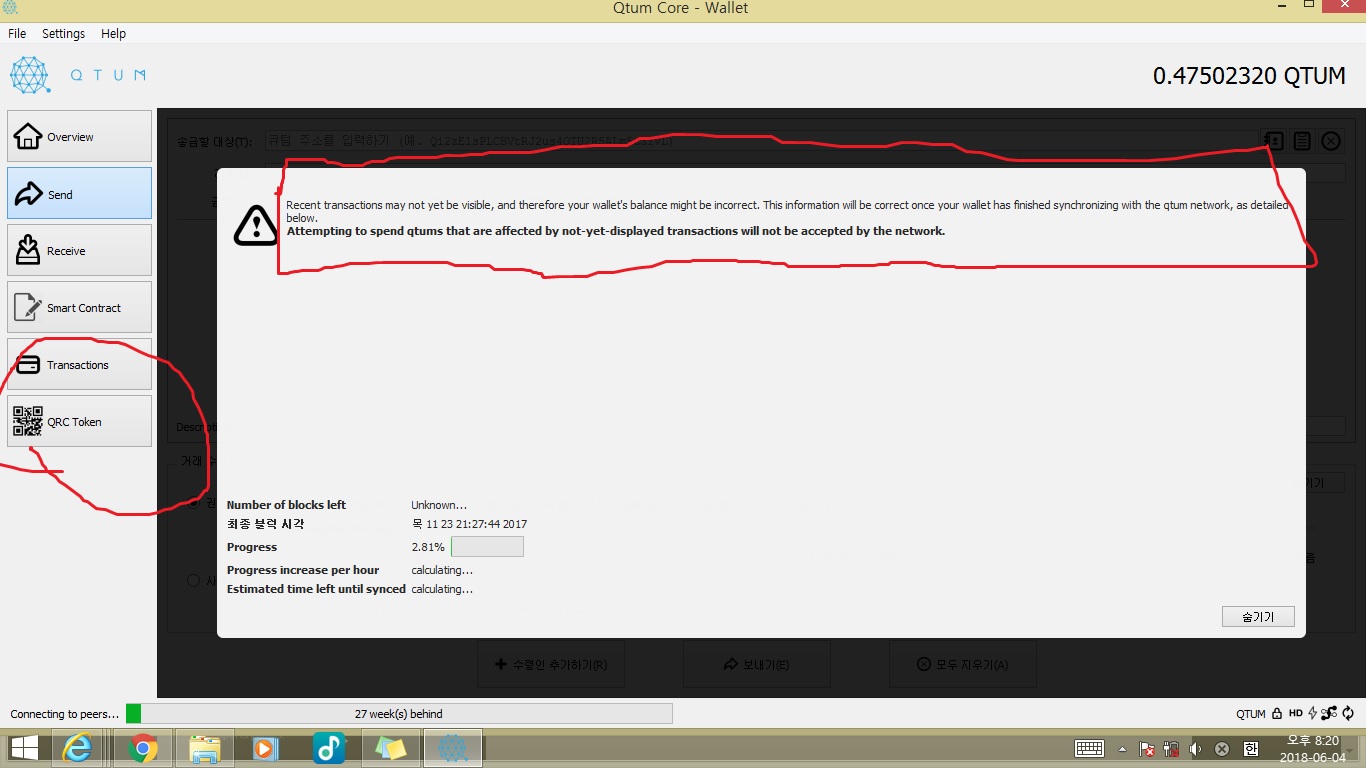Open the media player taskbar icon

pyautogui.click(x=266, y=748)
